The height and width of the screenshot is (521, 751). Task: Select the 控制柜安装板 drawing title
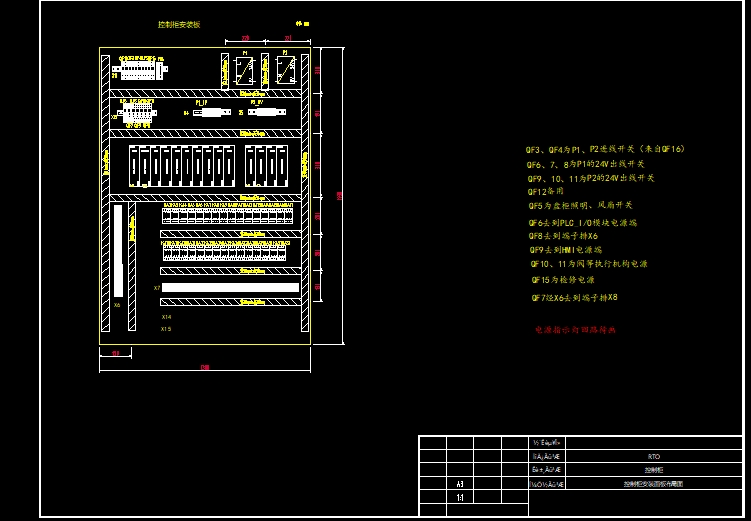(179, 24)
